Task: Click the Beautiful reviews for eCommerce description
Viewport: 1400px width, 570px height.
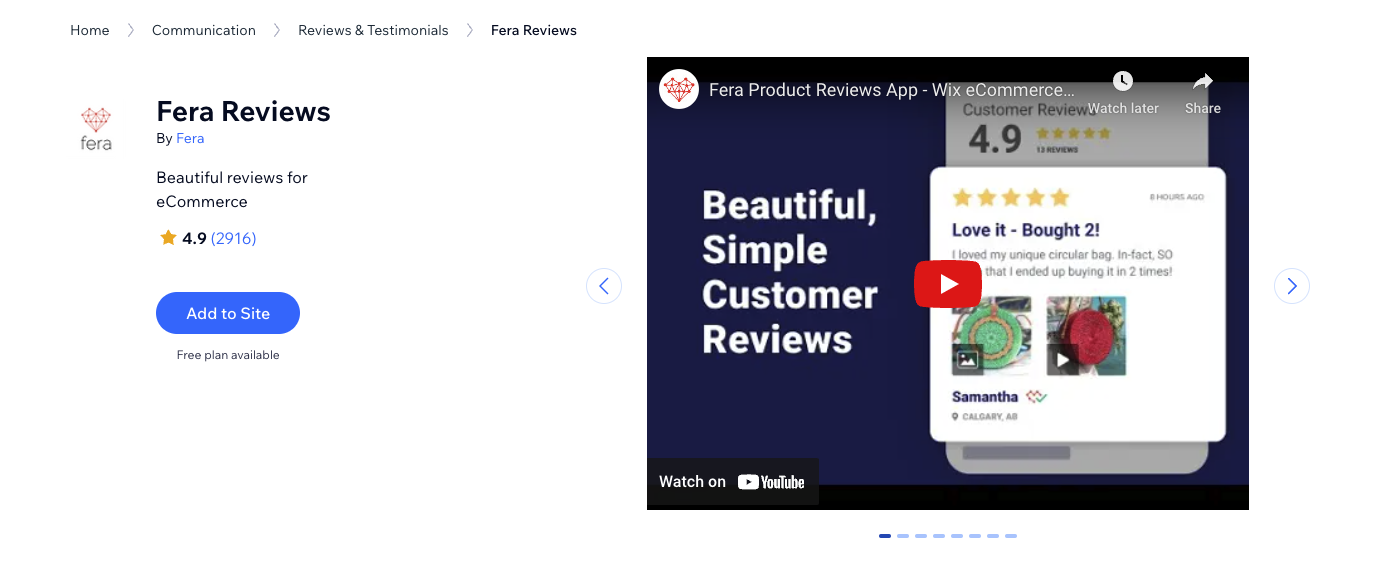Action: pos(232,190)
